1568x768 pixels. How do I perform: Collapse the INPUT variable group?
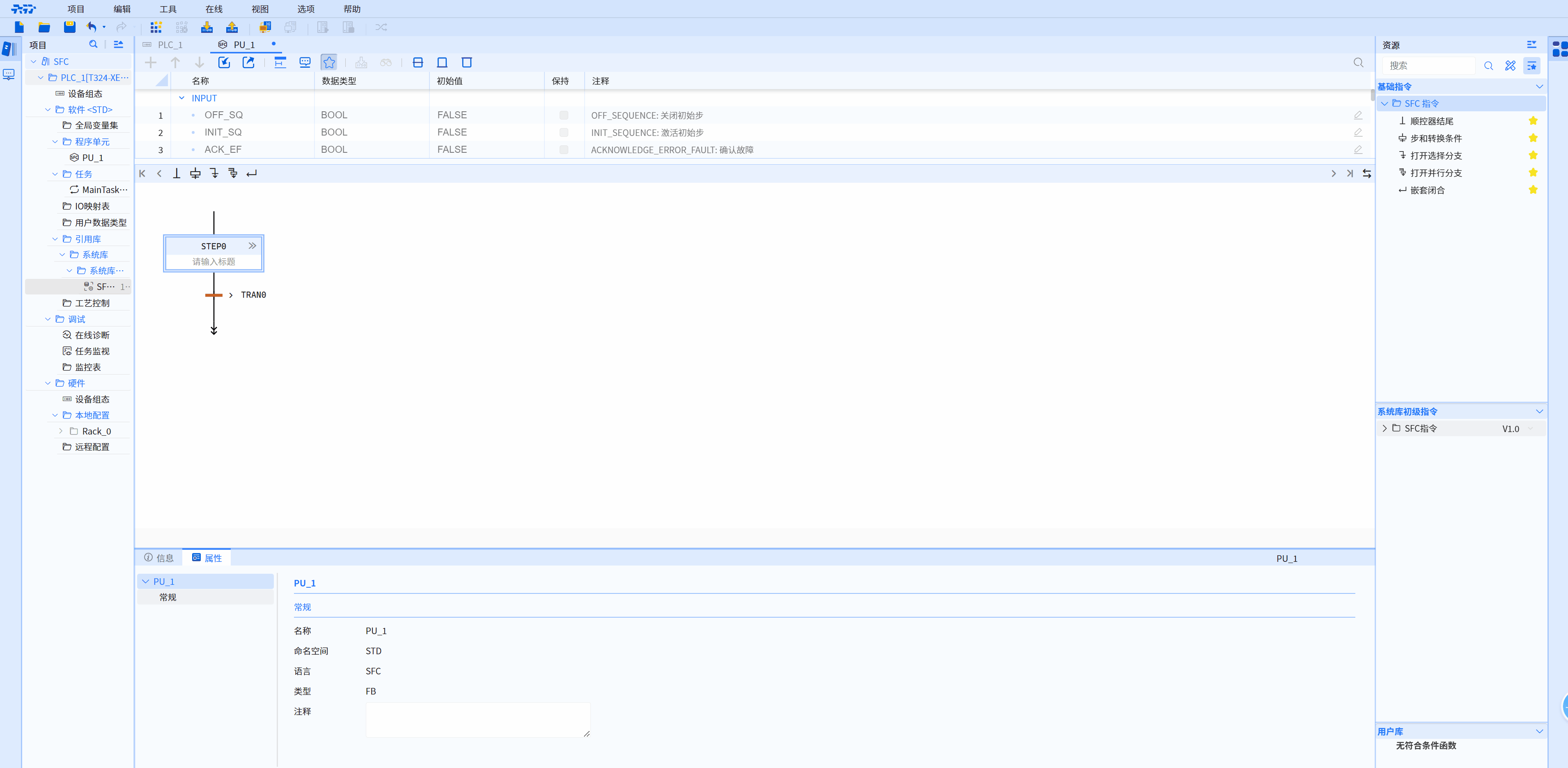pyautogui.click(x=181, y=98)
